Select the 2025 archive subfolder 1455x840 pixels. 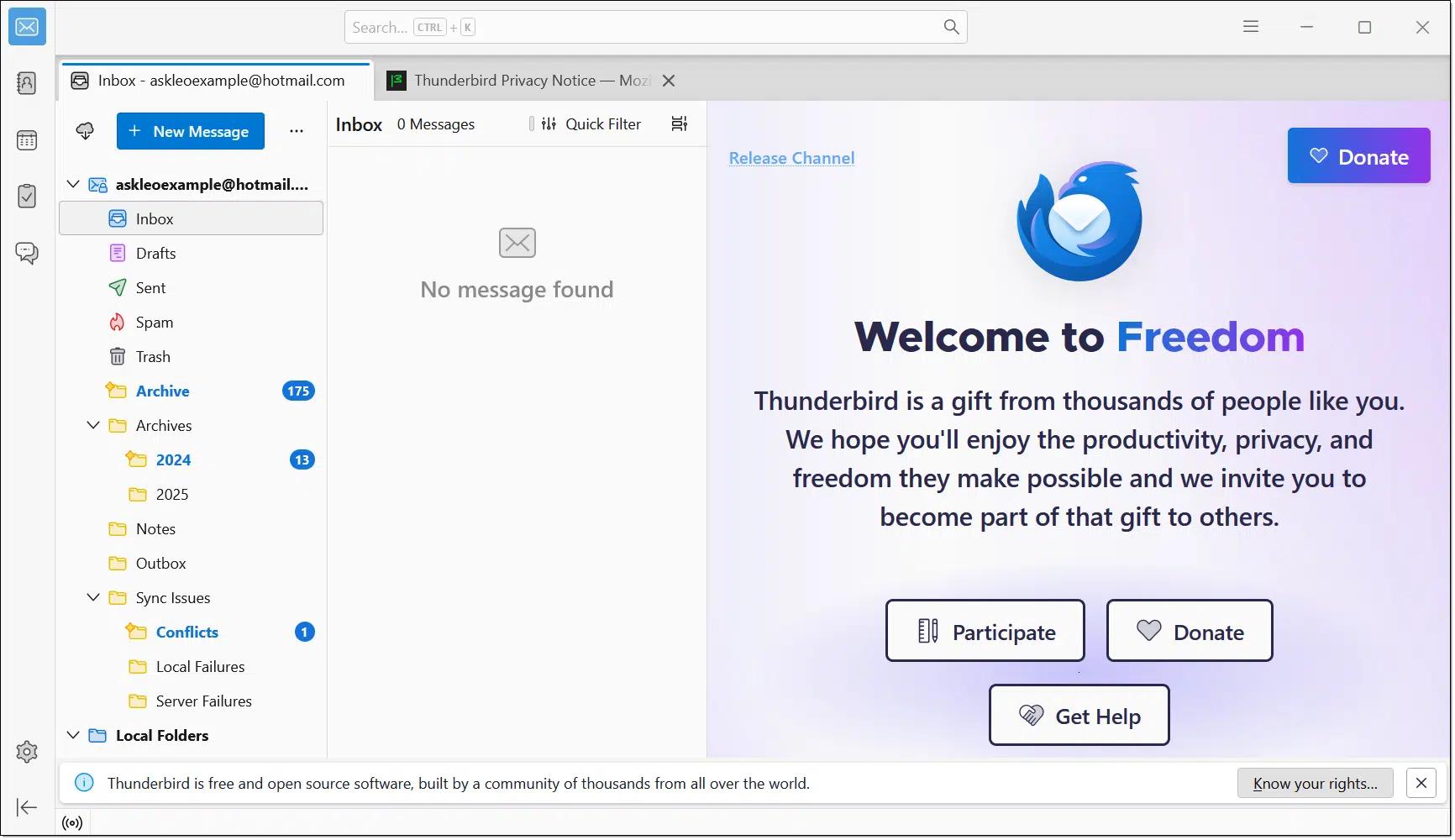click(x=192, y=494)
